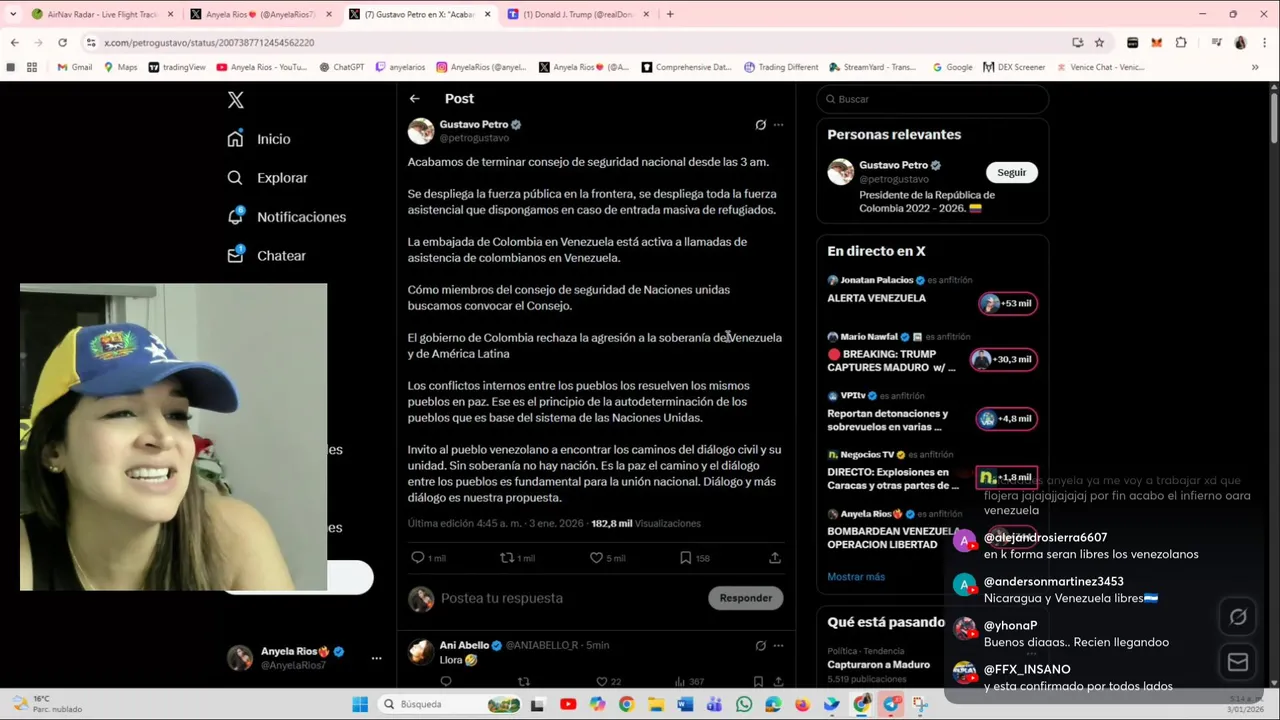This screenshot has height=720, width=1280.
Task: Switch to AirNav Radar browser tab
Action: point(102,14)
